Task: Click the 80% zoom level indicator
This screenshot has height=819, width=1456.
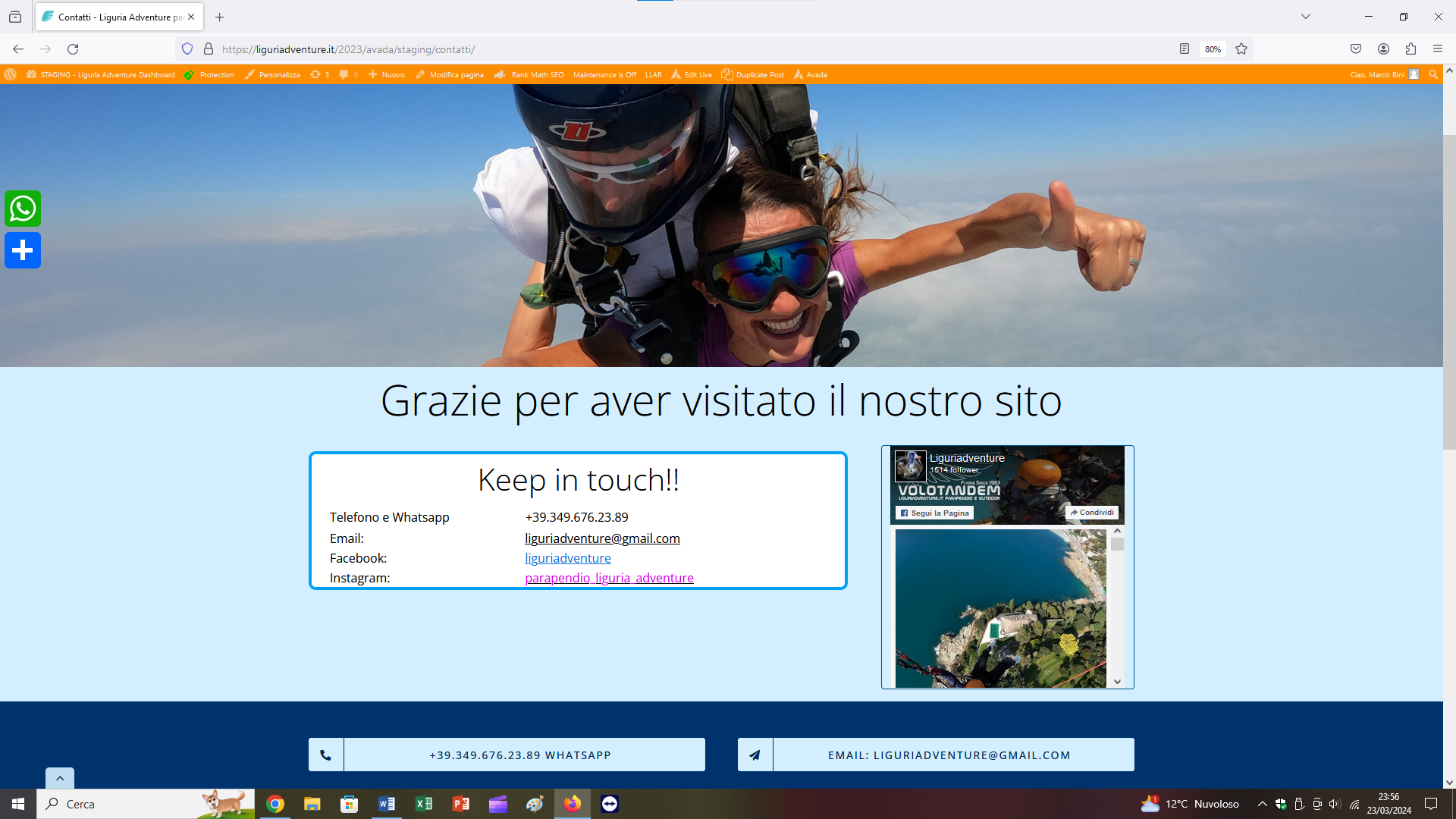Action: [1213, 49]
